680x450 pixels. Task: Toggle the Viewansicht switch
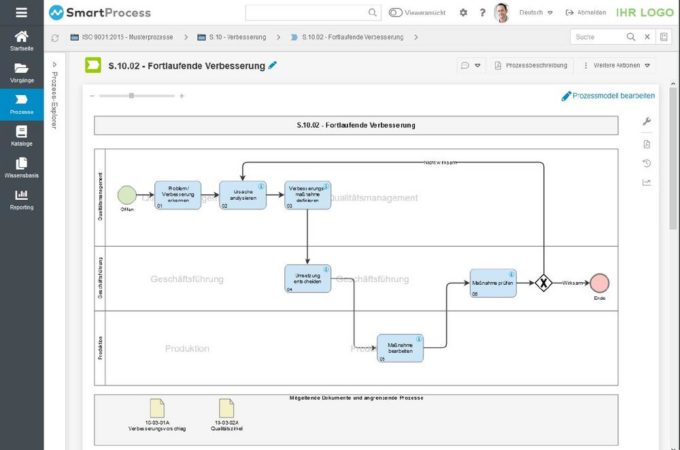coord(396,13)
